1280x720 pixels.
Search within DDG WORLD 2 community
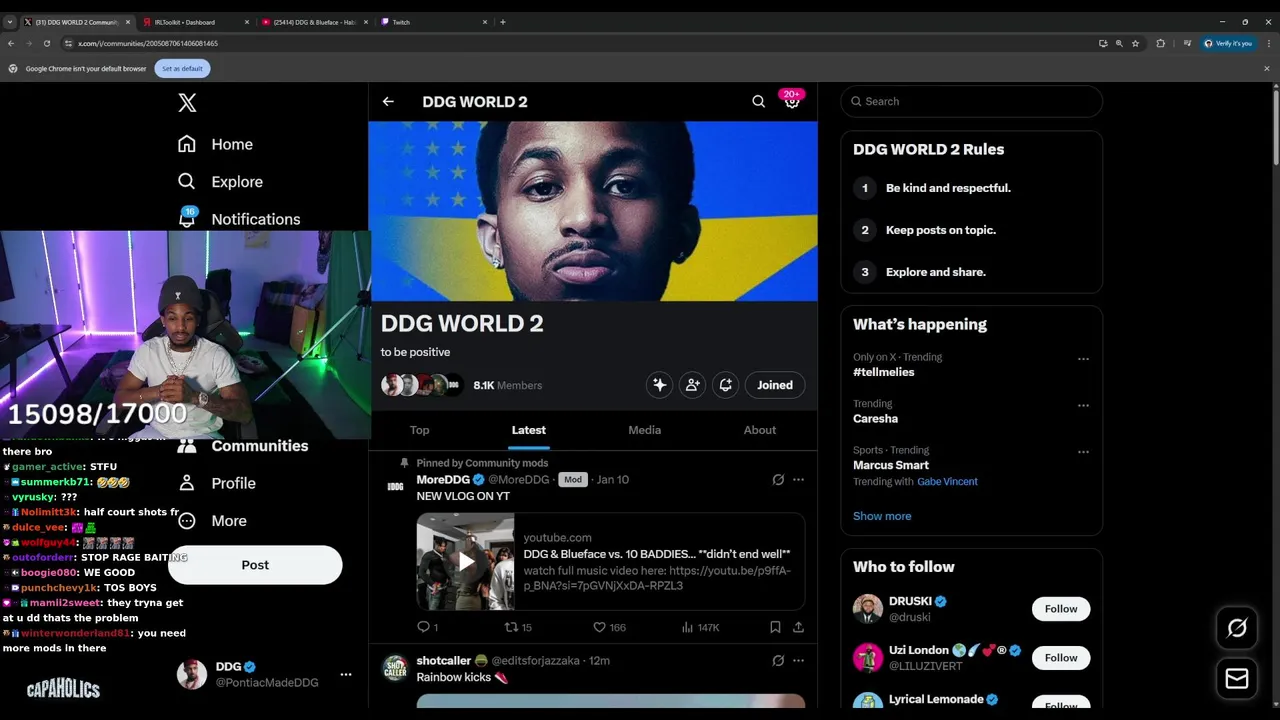pos(759,101)
